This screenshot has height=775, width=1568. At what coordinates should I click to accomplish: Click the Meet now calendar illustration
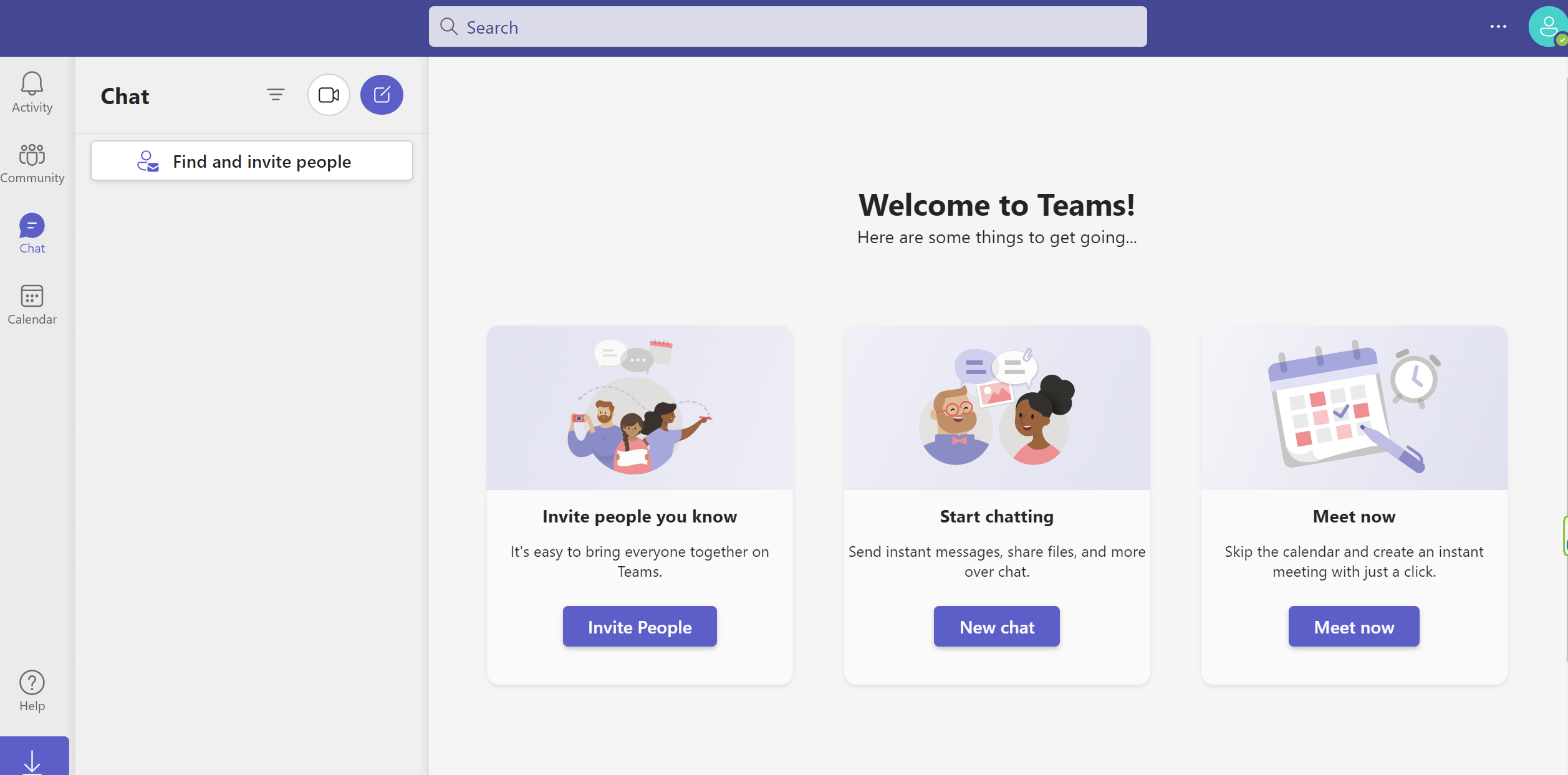click(x=1354, y=408)
